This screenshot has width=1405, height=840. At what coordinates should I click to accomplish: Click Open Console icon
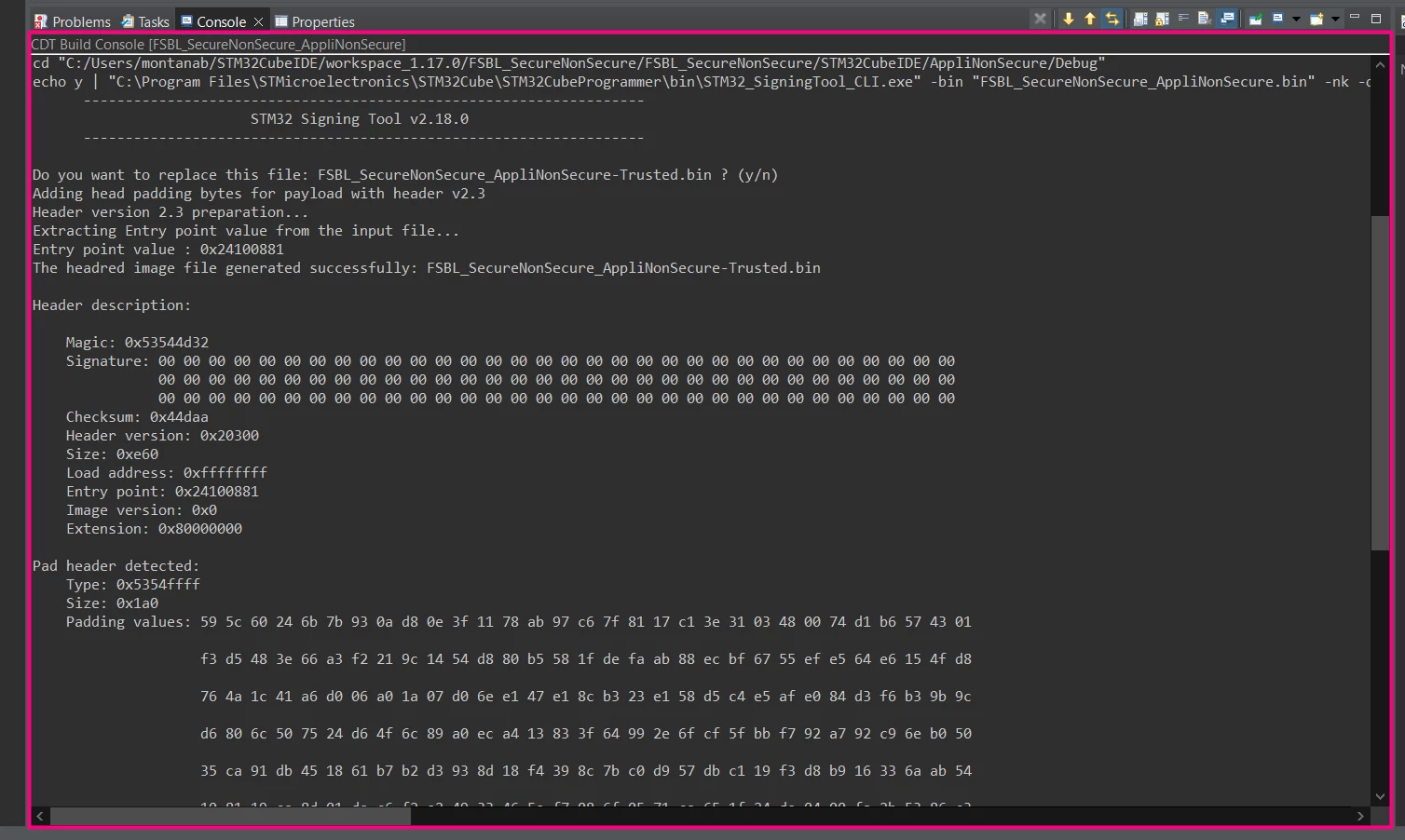tap(1316, 19)
